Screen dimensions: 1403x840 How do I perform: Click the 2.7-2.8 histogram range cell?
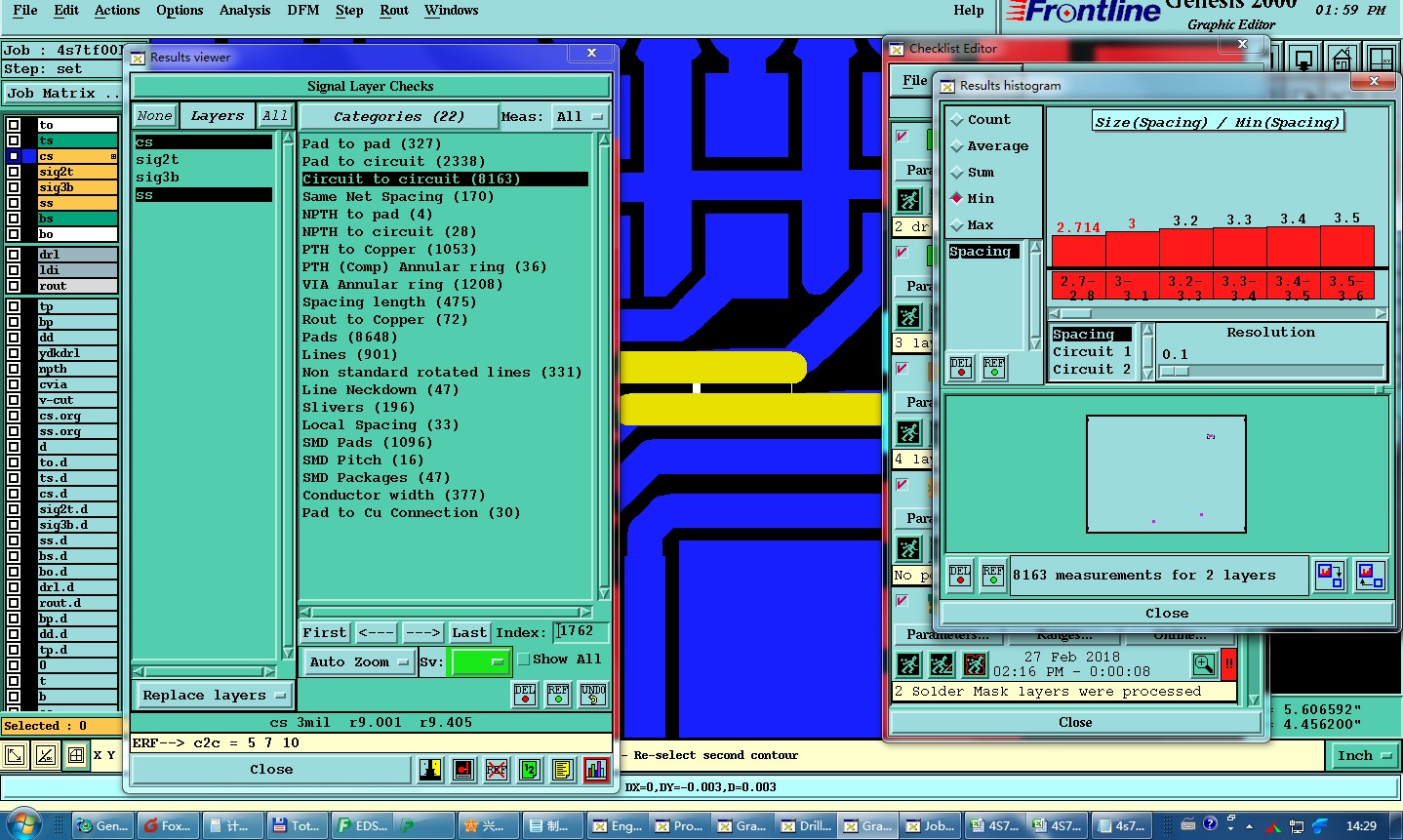pyautogui.click(x=1078, y=287)
